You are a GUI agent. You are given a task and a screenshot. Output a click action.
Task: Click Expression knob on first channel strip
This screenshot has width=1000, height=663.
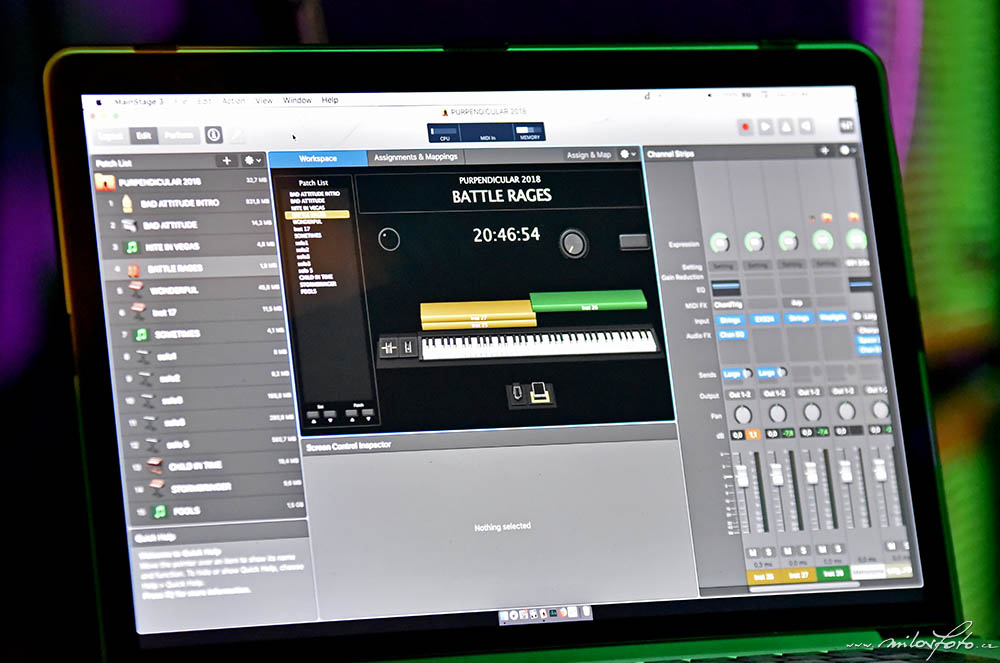click(720, 242)
